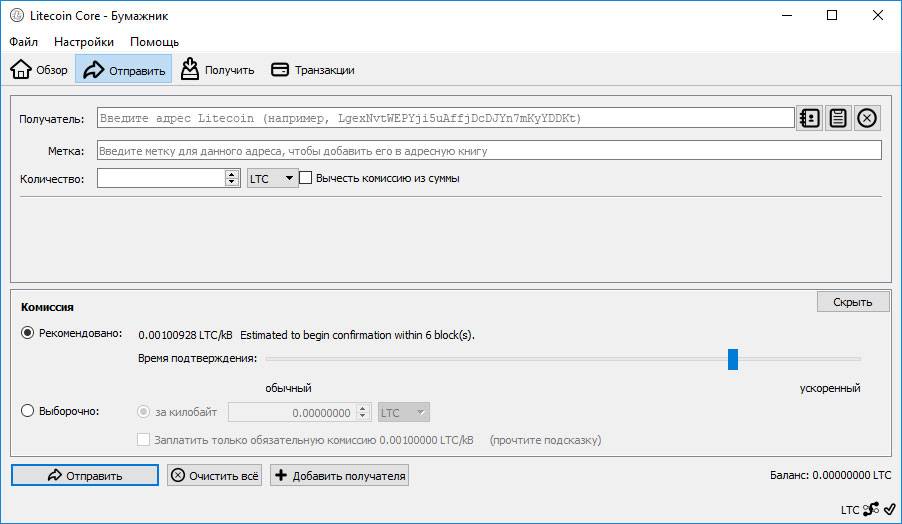Click the network connections status icon

(x=871, y=508)
